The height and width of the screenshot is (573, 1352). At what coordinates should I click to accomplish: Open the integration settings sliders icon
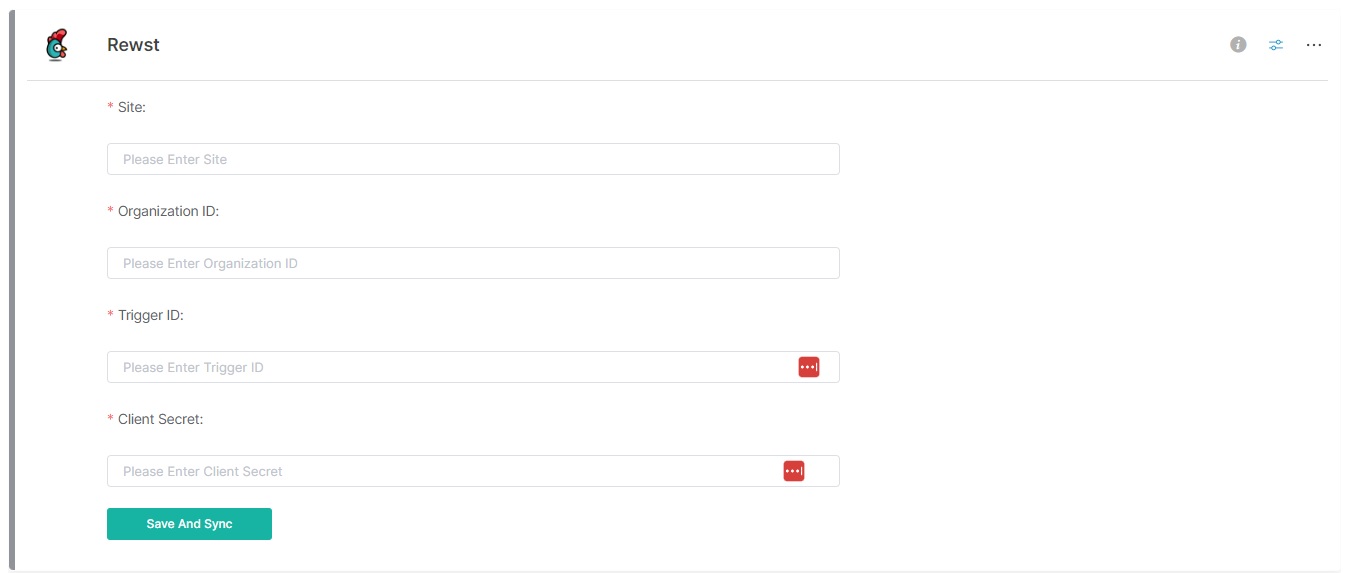pyautogui.click(x=1276, y=45)
